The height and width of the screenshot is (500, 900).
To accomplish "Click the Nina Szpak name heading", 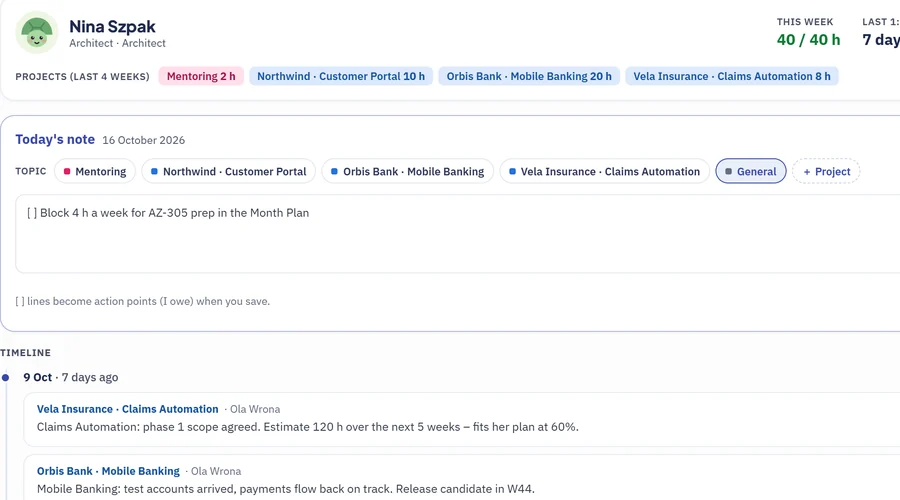I will [x=112, y=26].
